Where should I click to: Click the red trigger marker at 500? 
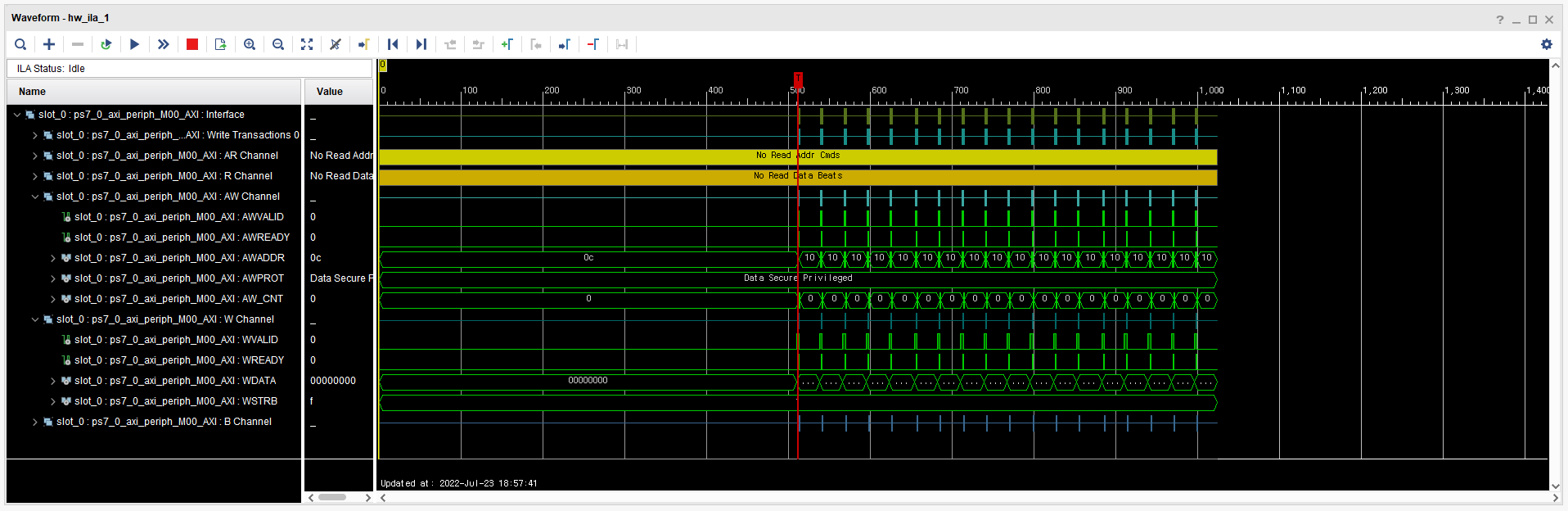[799, 79]
